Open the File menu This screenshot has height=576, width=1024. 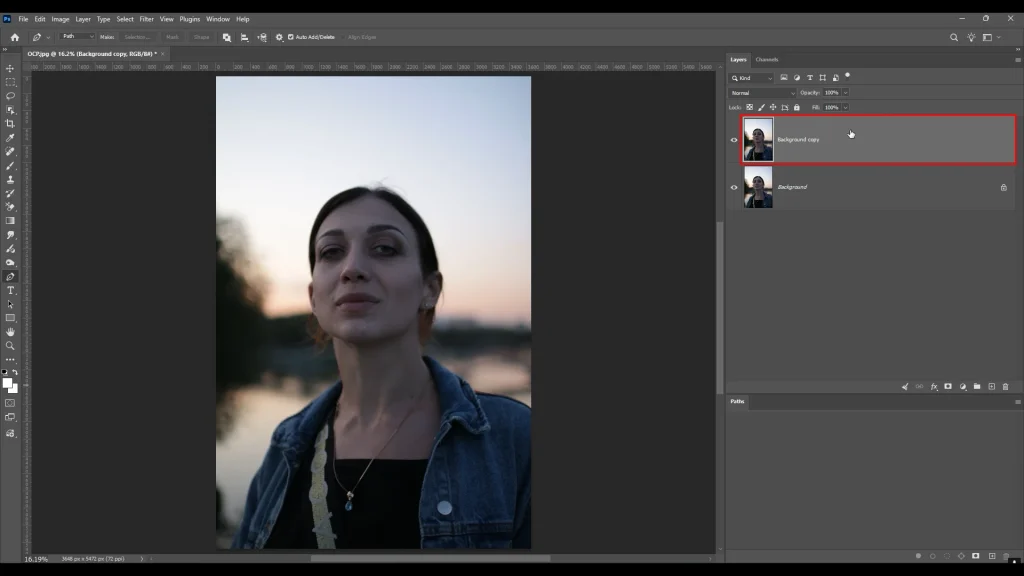(x=23, y=19)
